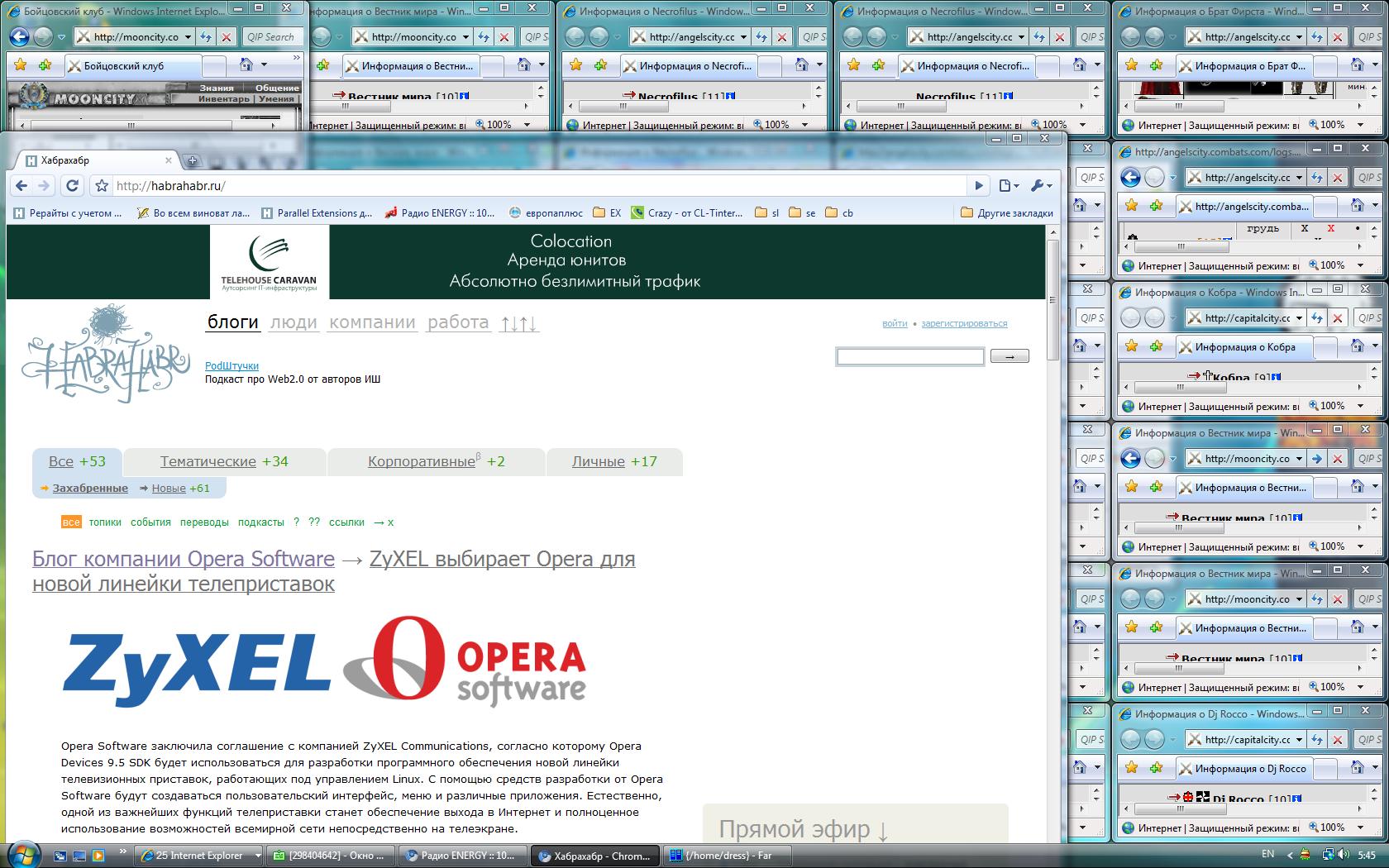The width and height of the screenshot is (1389, 868).
Task: Open the sl bookmarks folder
Action: coord(767,213)
